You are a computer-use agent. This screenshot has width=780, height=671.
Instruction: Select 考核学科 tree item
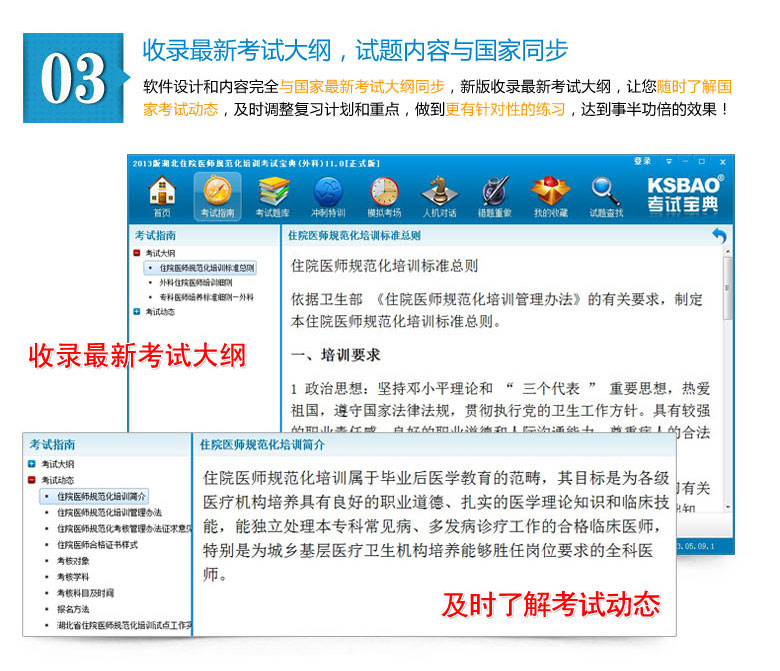(73, 577)
